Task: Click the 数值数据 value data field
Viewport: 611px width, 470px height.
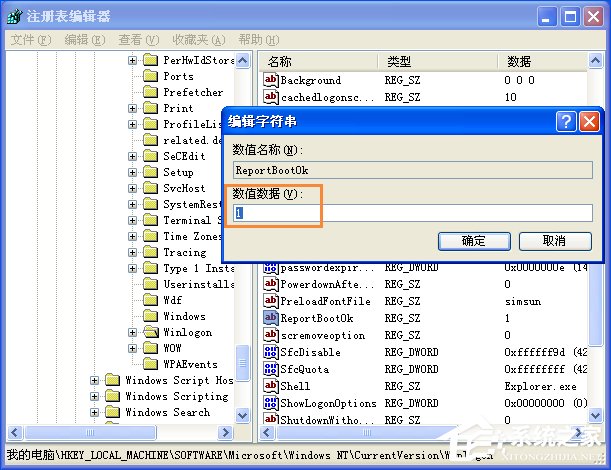Action: (x=413, y=213)
